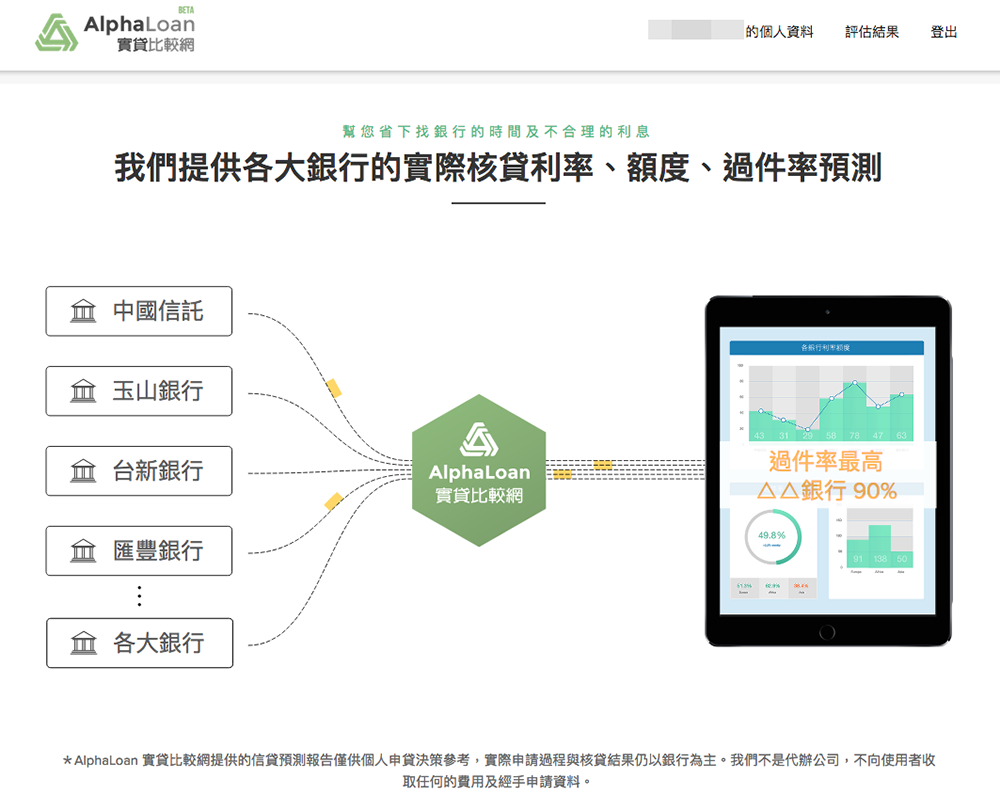Click the 過件率最高 orange text on tablet
The height and width of the screenshot is (811, 1000).
[x=826, y=461]
